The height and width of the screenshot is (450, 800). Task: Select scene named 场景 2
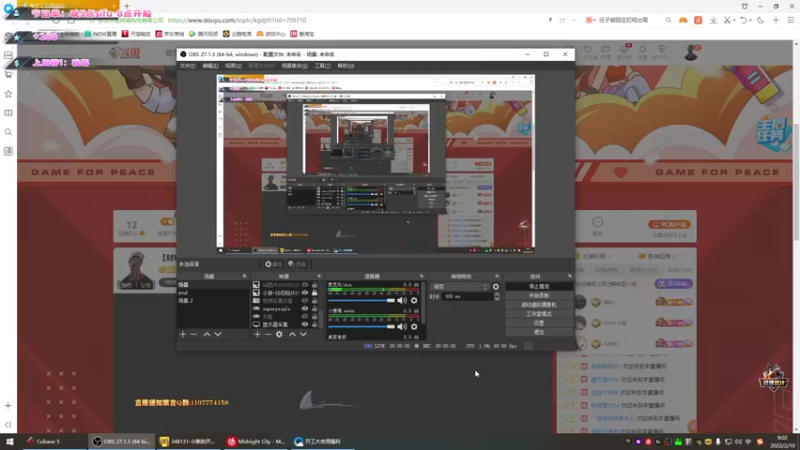[x=212, y=301]
